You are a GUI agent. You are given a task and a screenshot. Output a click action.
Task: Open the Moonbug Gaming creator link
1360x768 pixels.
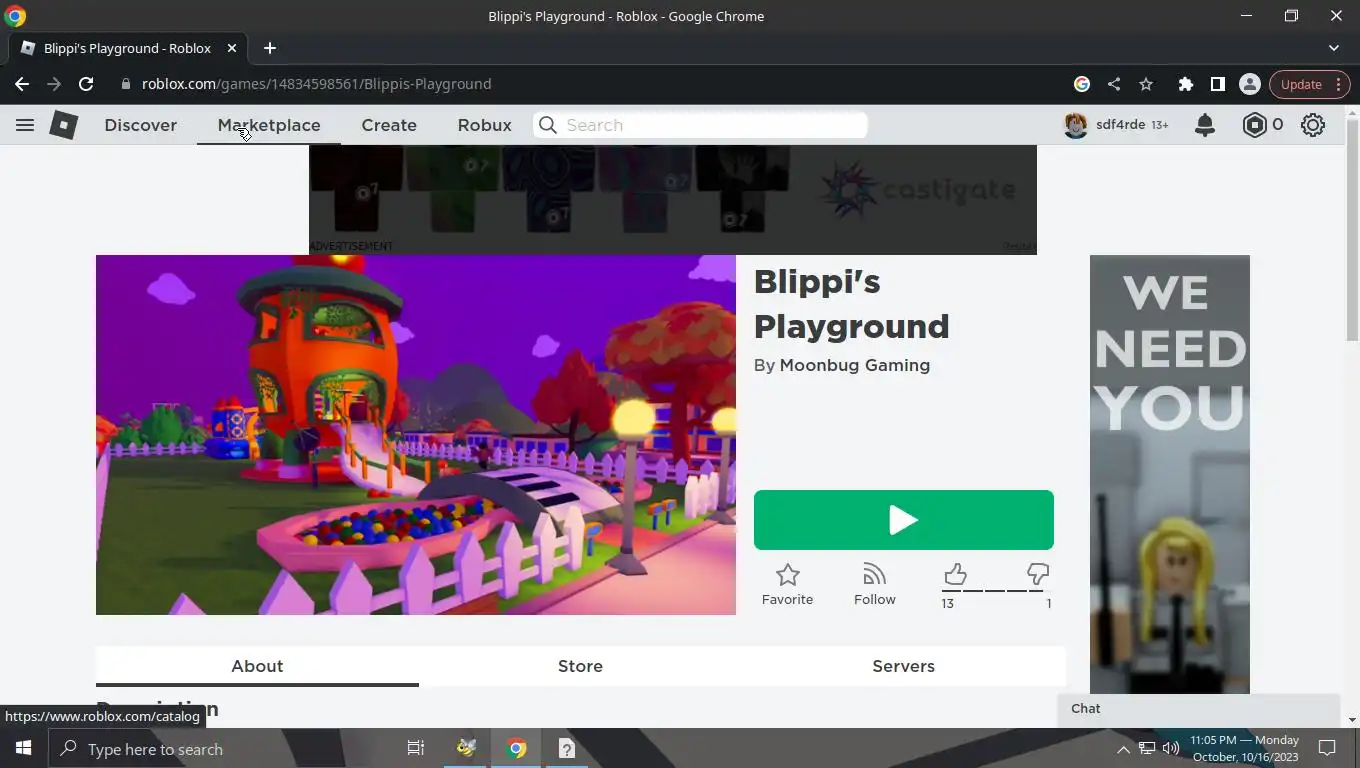point(855,365)
